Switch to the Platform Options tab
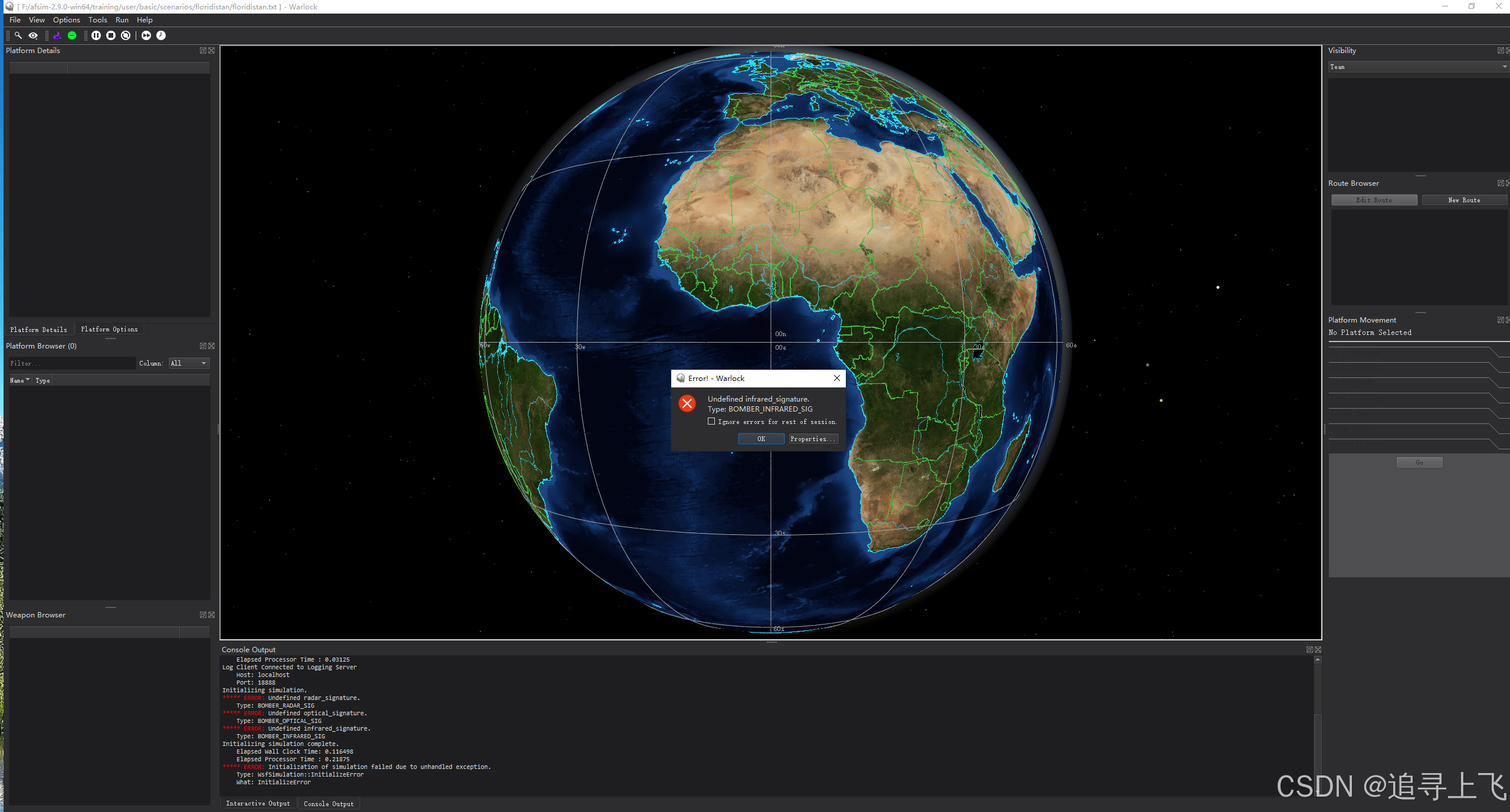The image size is (1510, 812). [x=109, y=330]
